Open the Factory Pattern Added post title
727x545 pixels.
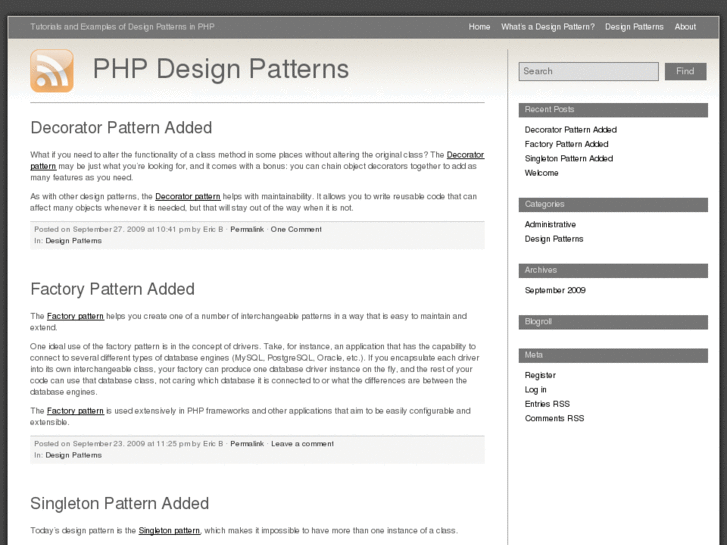point(112,289)
